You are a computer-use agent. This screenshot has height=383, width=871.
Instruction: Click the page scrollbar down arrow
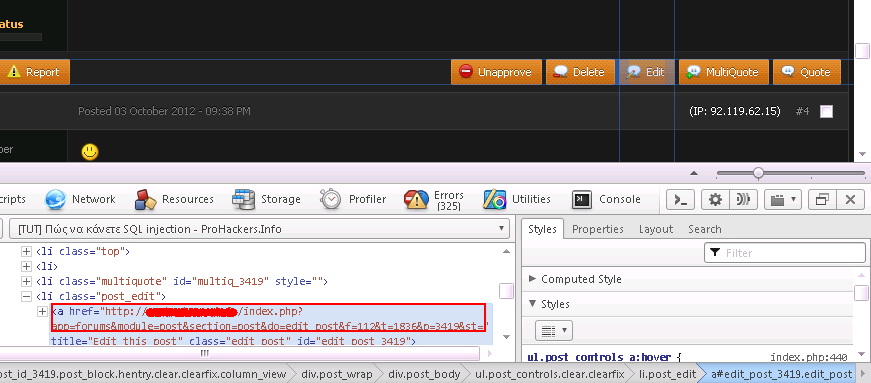point(862,154)
